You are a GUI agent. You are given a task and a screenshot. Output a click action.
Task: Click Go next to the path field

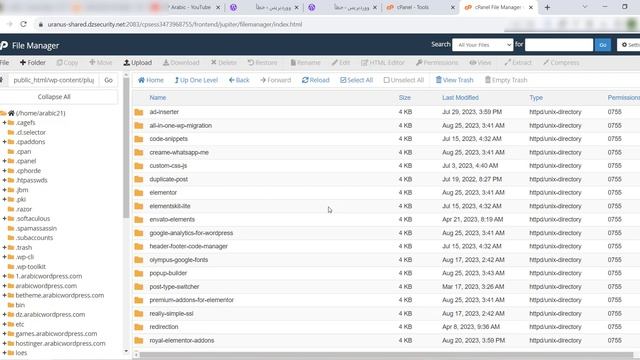pos(108,80)
